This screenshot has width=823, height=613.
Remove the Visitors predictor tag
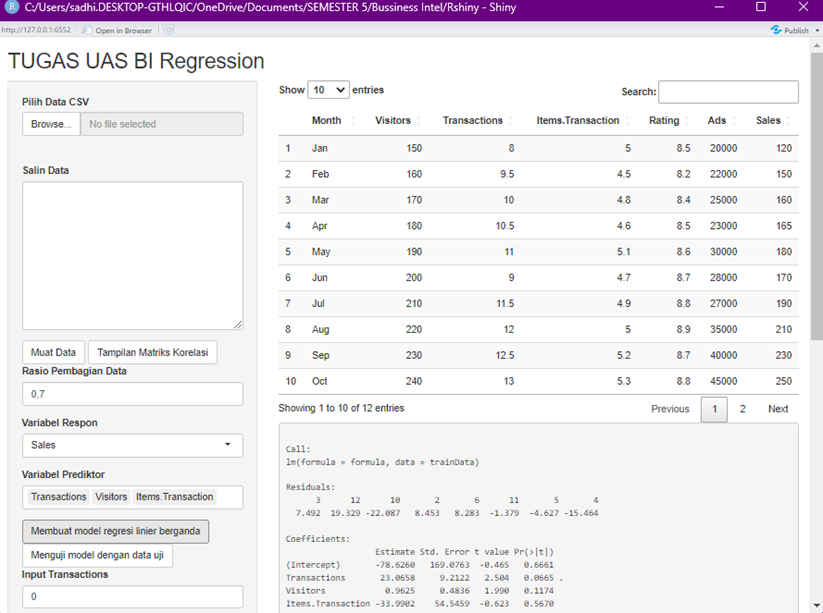(111, 497)
